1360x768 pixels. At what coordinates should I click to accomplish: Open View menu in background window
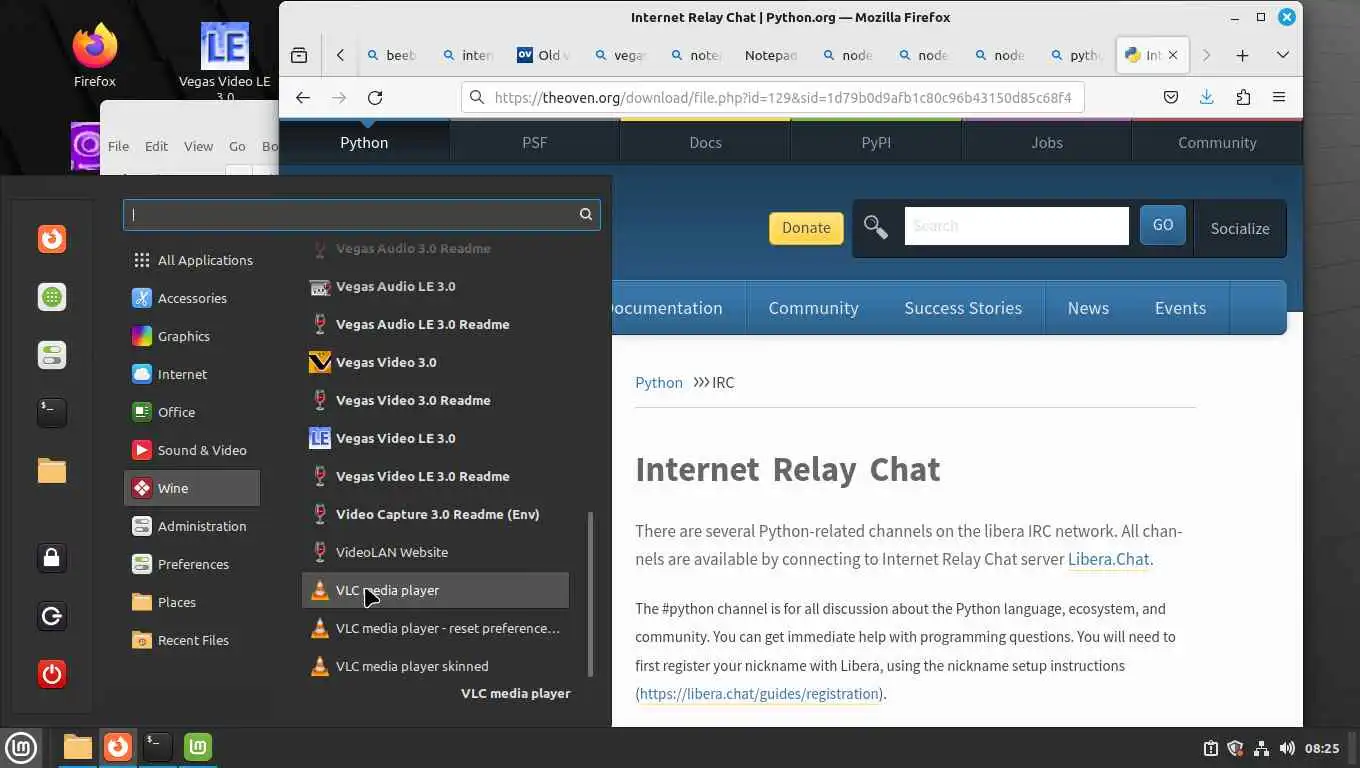click(x=198, y=146)
